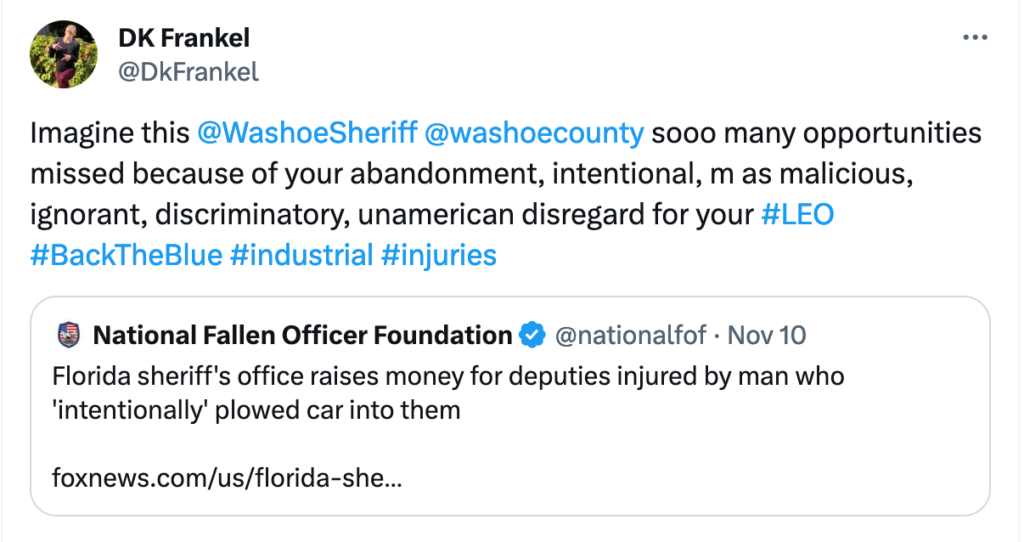Image resolution: width=1024 pixels, height=542 pixels.
Task: Click the National Fallen Officer Foundation name
Action: point(302,335)
